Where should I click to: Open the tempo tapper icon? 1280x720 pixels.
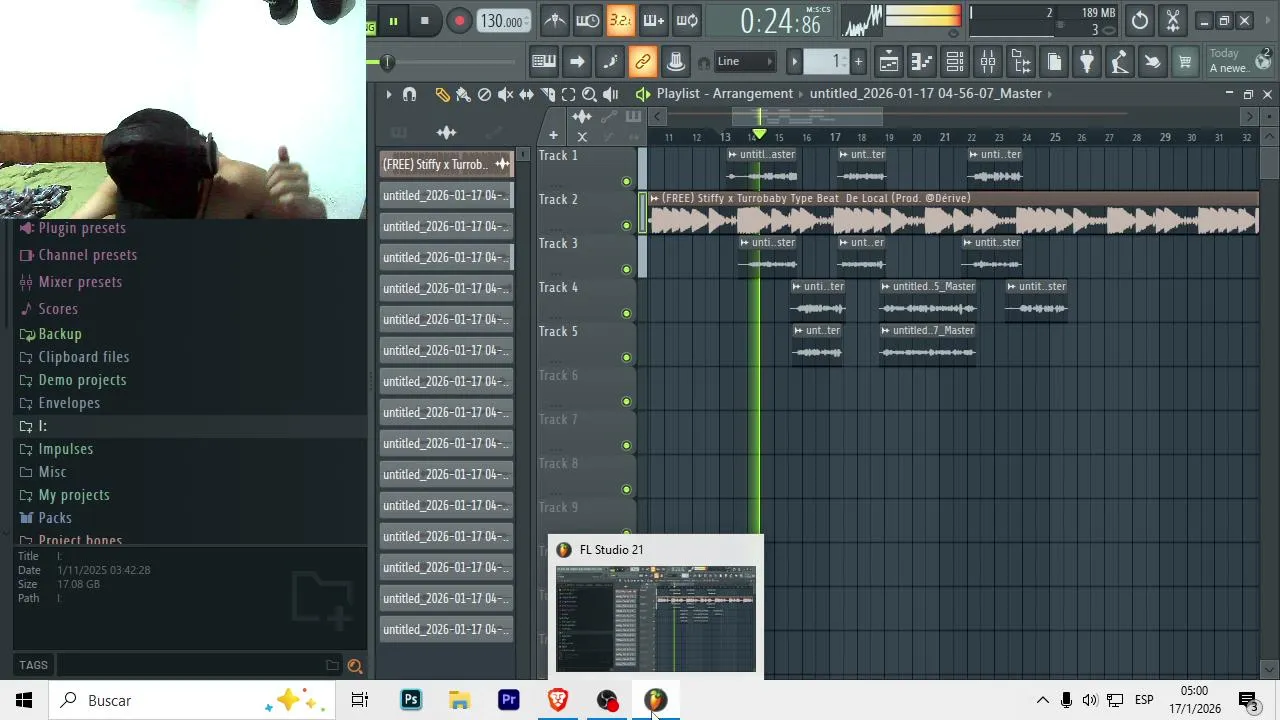tap(1120, 62)
